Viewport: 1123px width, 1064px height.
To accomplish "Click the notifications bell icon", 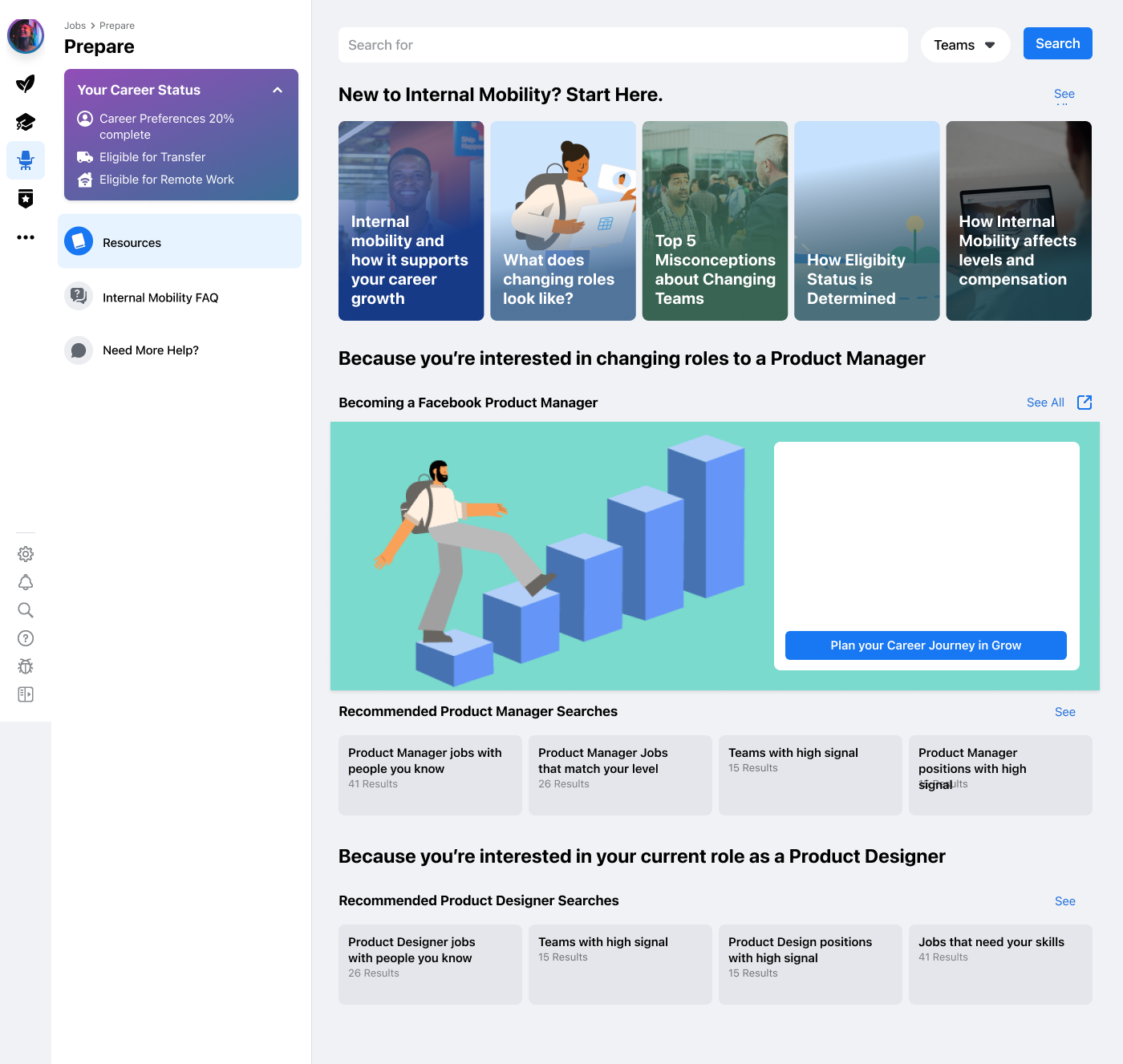I will click(25, 582).
